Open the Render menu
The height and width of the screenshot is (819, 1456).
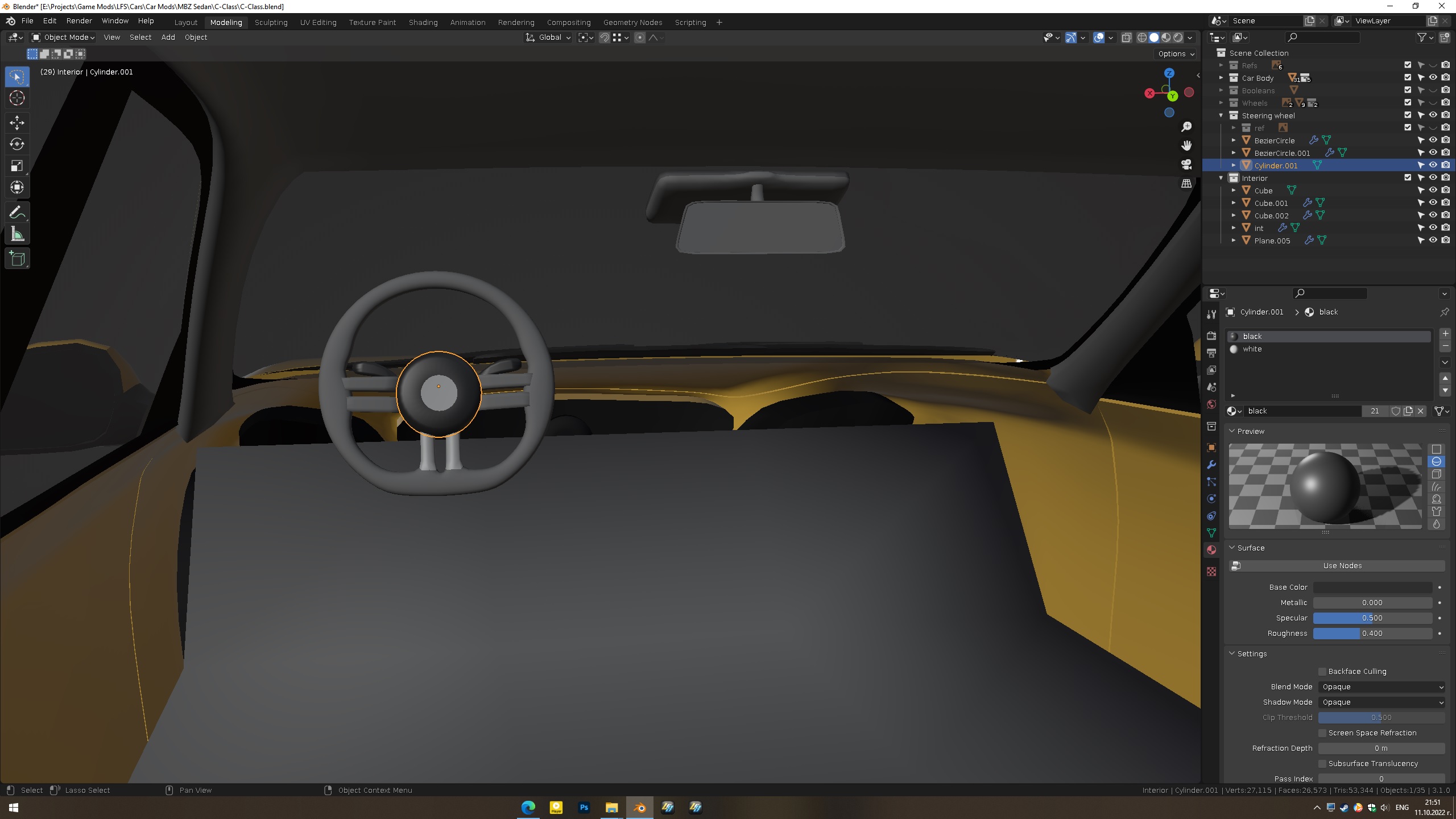click(x=78, y=20)
